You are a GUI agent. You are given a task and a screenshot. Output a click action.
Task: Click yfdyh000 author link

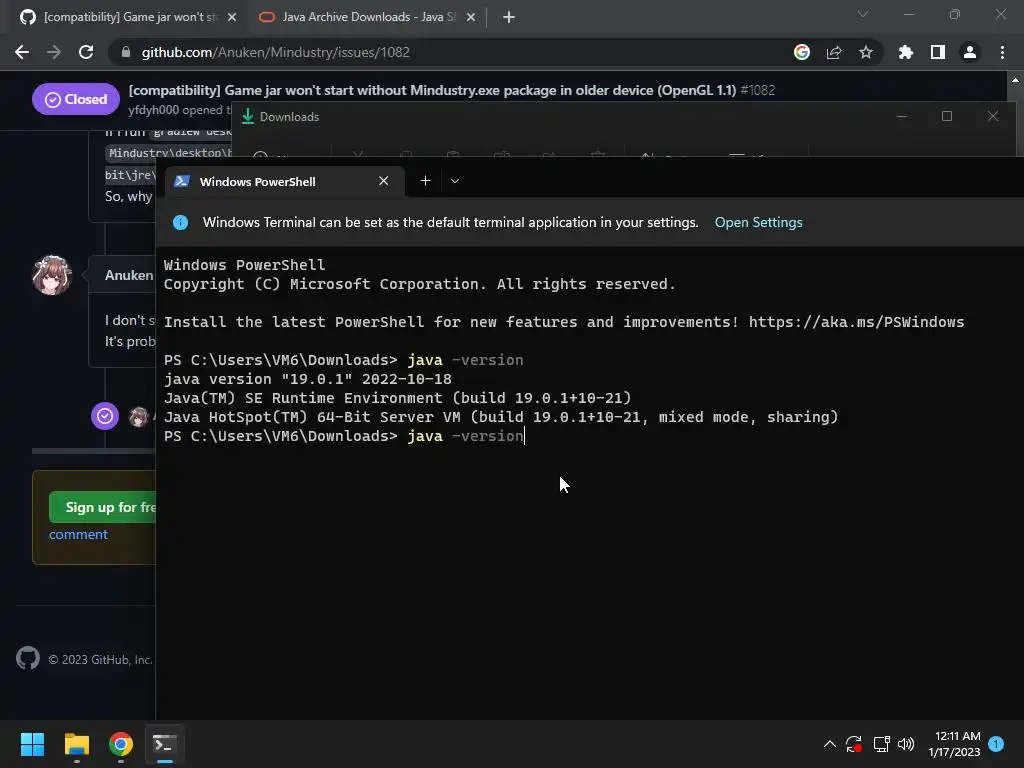(x=153, y=110)
